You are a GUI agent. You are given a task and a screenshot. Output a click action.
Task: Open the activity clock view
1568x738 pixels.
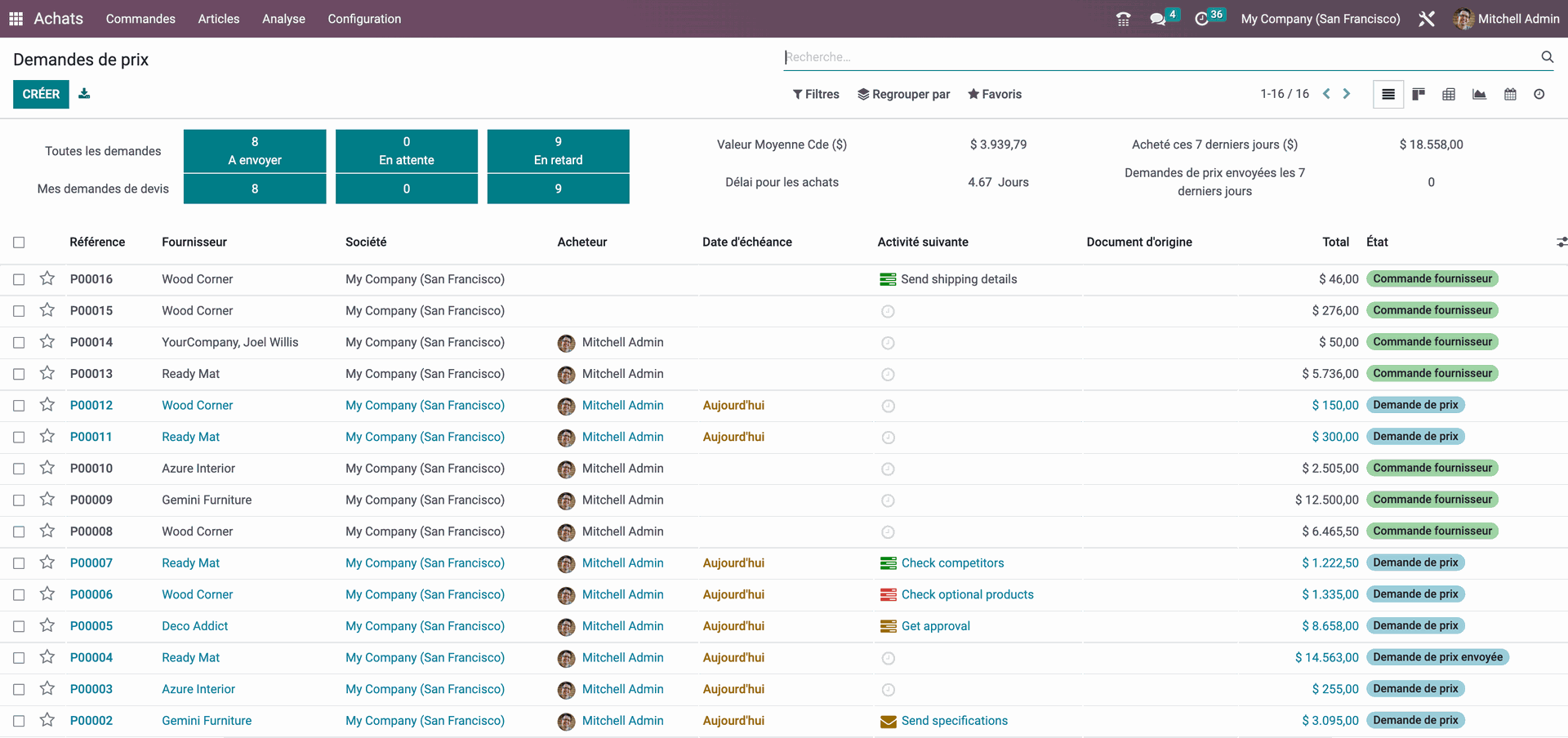click(x=1539, y=95)
